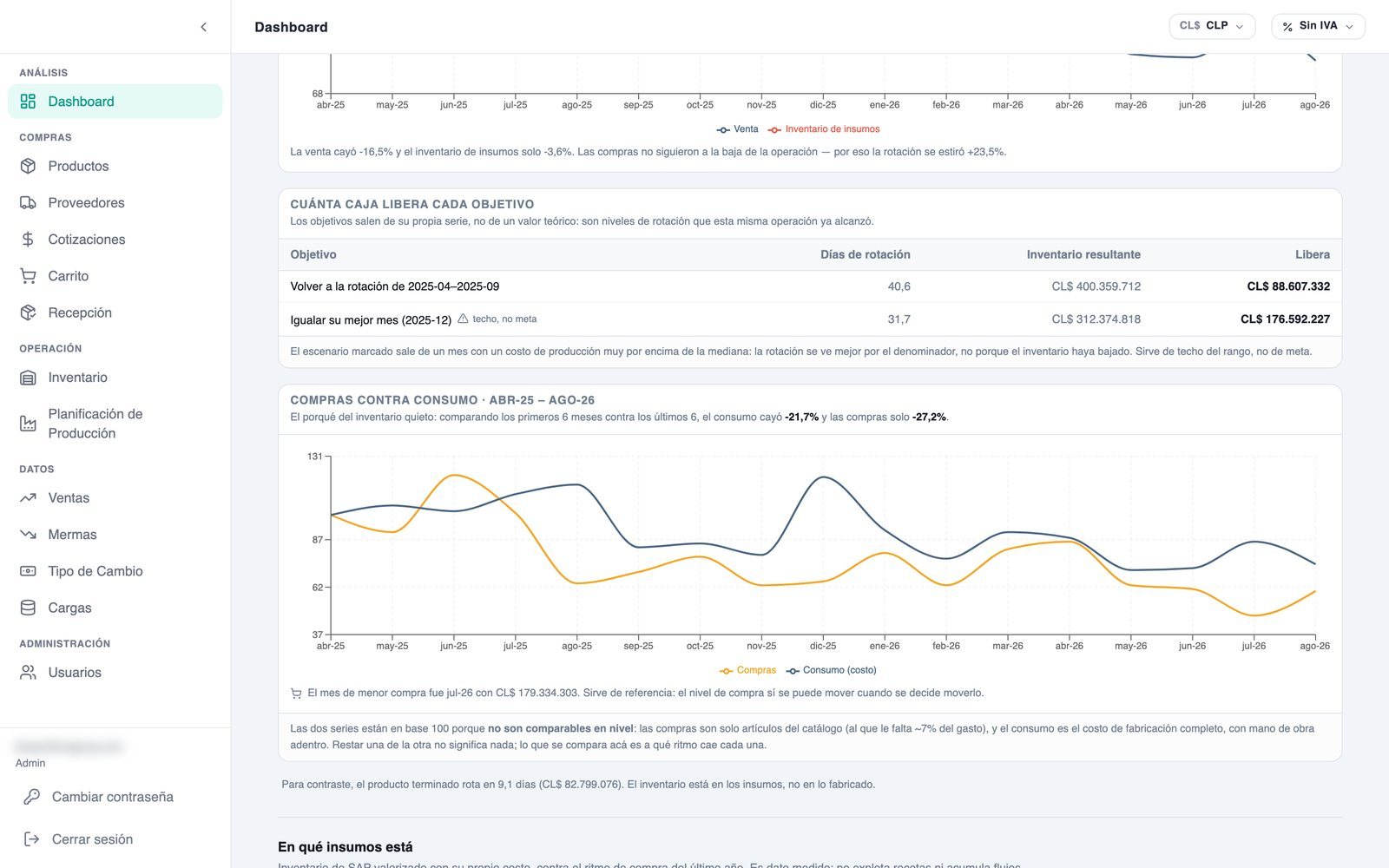
Task: Toggle the Consumo (costo) legend entry
Action: pyautogui.click(x=831, y=670)
